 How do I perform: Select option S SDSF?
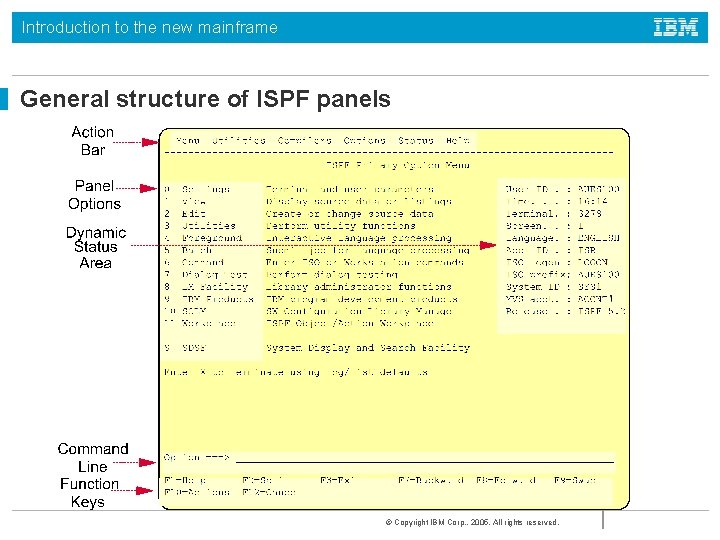tap(186, 348)
